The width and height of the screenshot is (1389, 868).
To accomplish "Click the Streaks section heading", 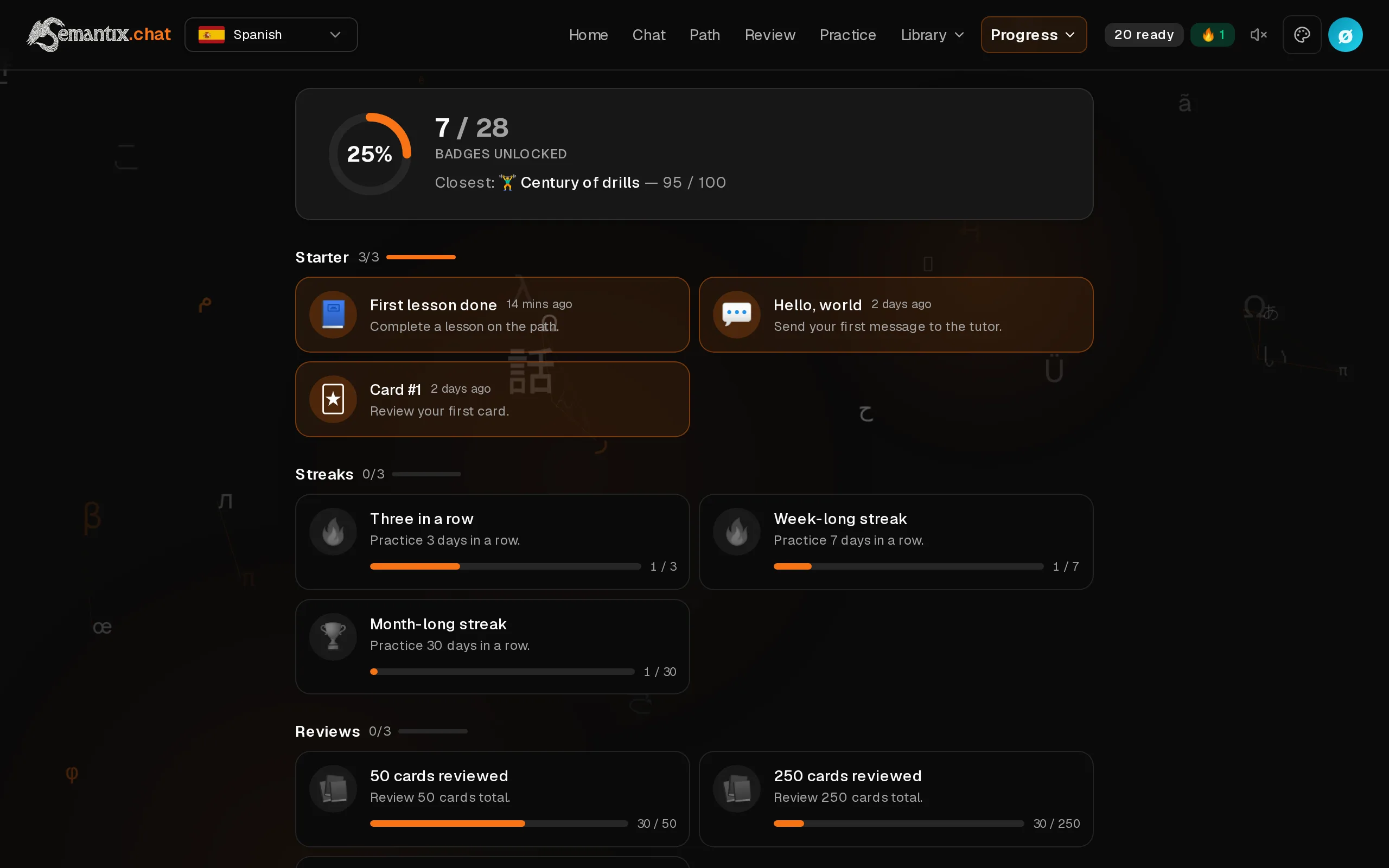I will click(x=324, y=474).
